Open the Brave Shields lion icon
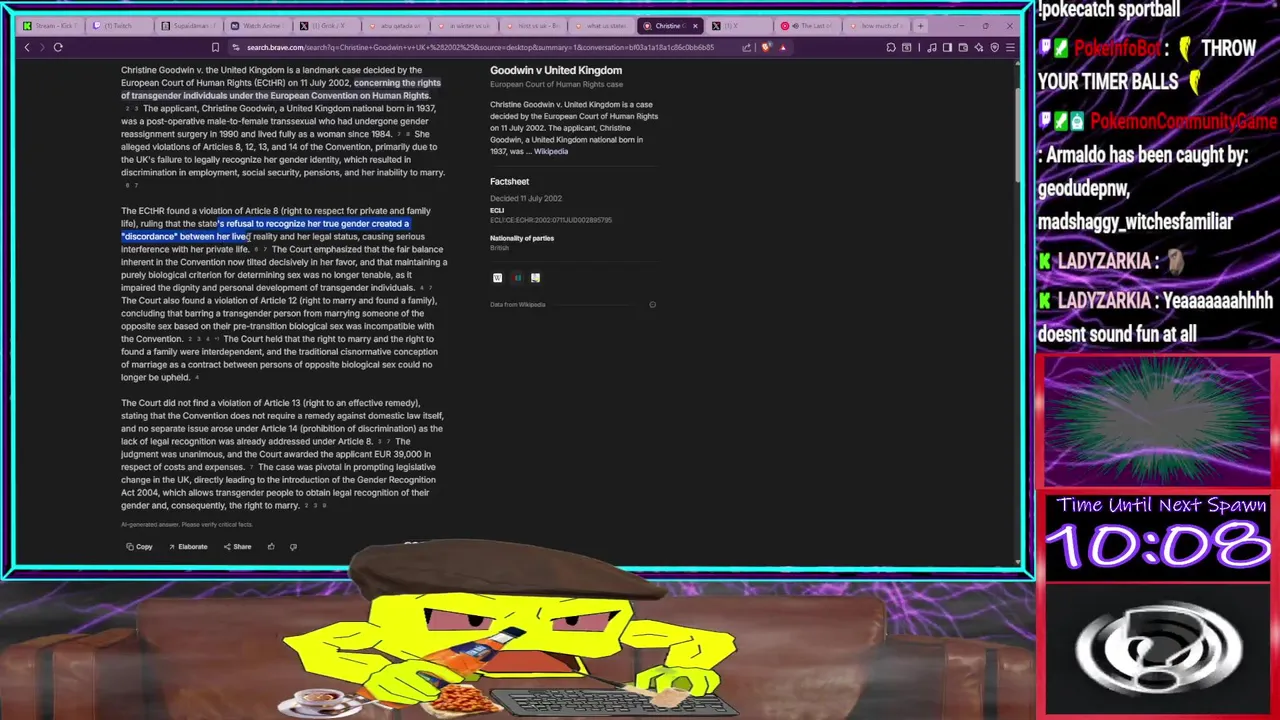Image resolution: width=1280 pixels, height=720 pixels. click(766, 47)
